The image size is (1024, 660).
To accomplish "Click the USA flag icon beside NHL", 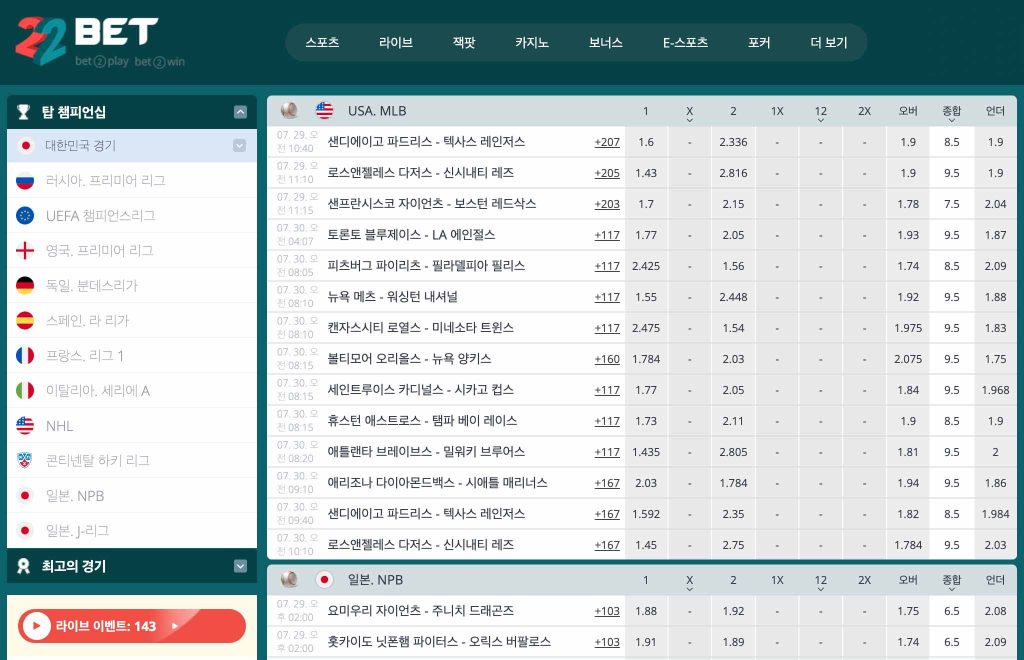I will coord(25,426).
